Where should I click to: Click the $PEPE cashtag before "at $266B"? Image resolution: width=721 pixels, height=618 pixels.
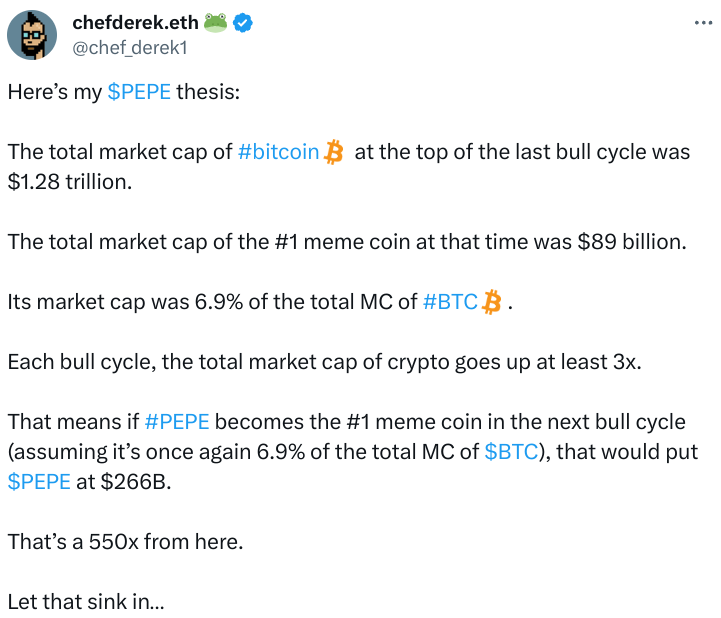tap(39, 481)
